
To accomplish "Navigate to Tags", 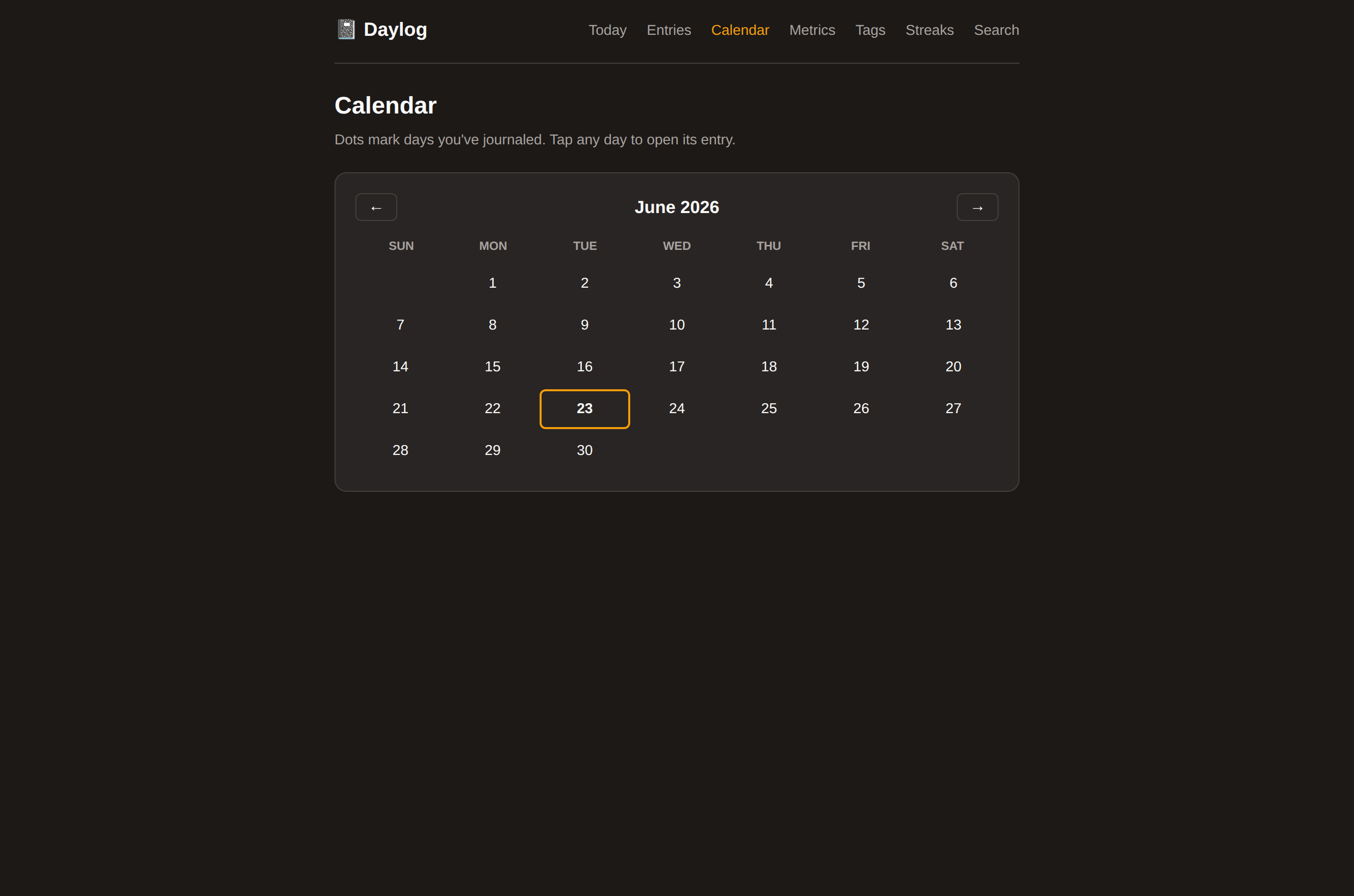I will coord(870,30).
